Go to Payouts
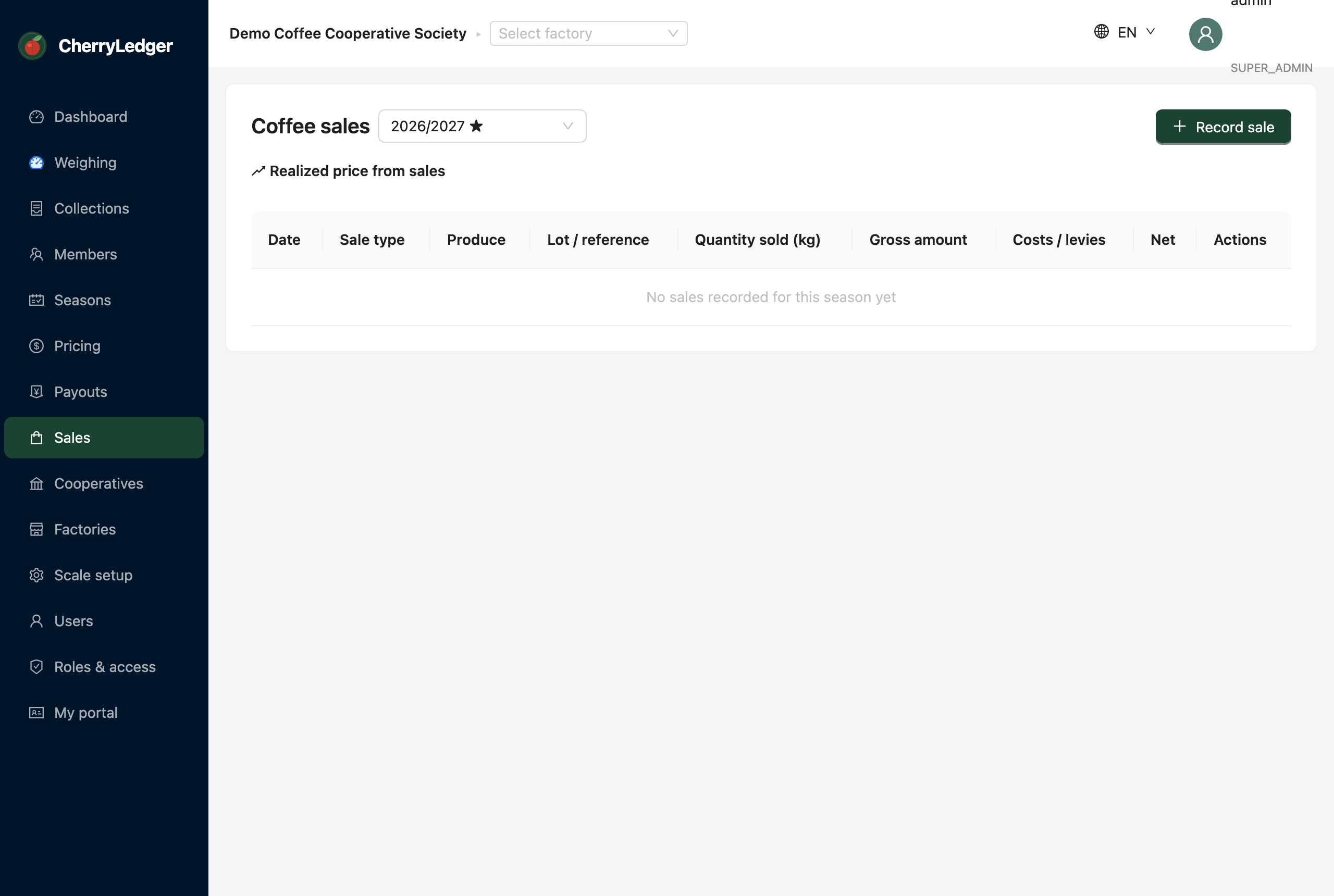The image size is (1334, 896). click(104, 391)
